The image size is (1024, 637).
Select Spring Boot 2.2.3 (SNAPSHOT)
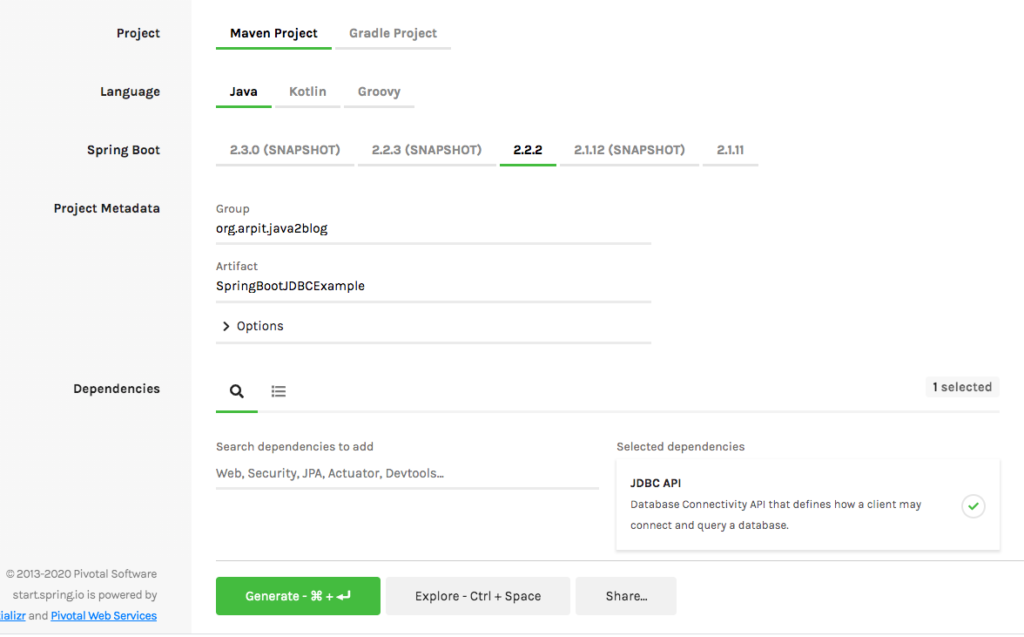coord(427,149)
